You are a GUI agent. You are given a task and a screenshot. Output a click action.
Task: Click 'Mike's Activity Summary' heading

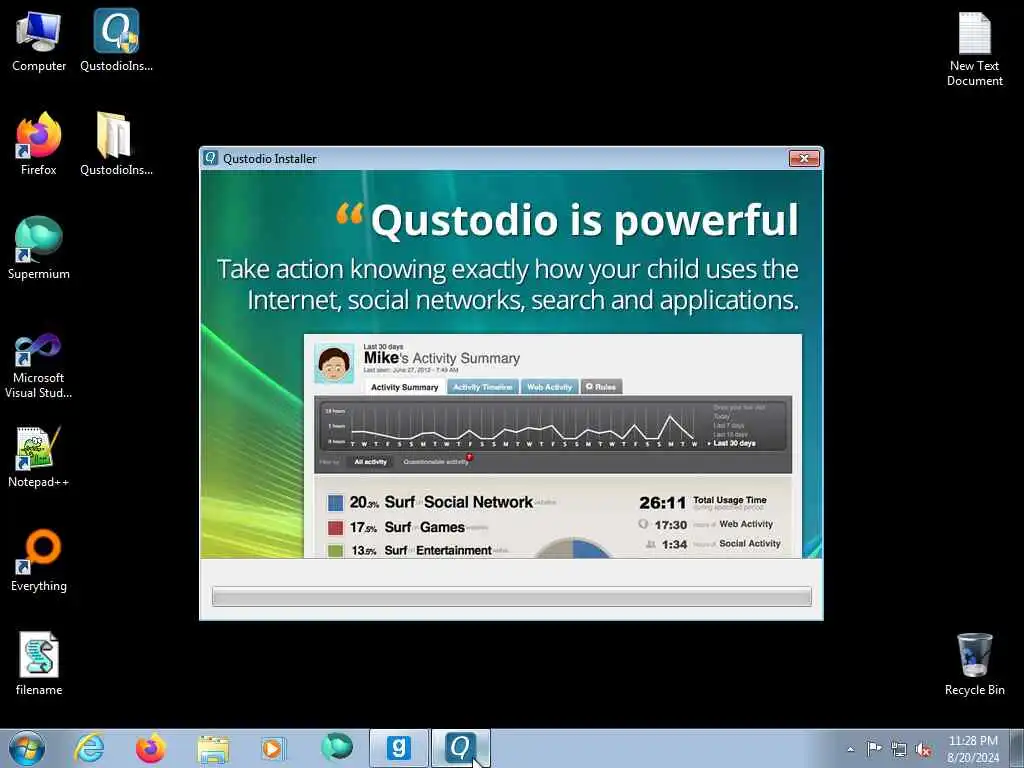(x=441, y=358)
